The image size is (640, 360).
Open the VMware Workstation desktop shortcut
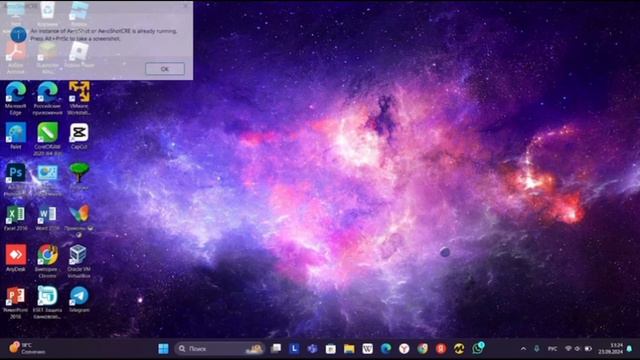pyautogui.click(x=79, y=98)
